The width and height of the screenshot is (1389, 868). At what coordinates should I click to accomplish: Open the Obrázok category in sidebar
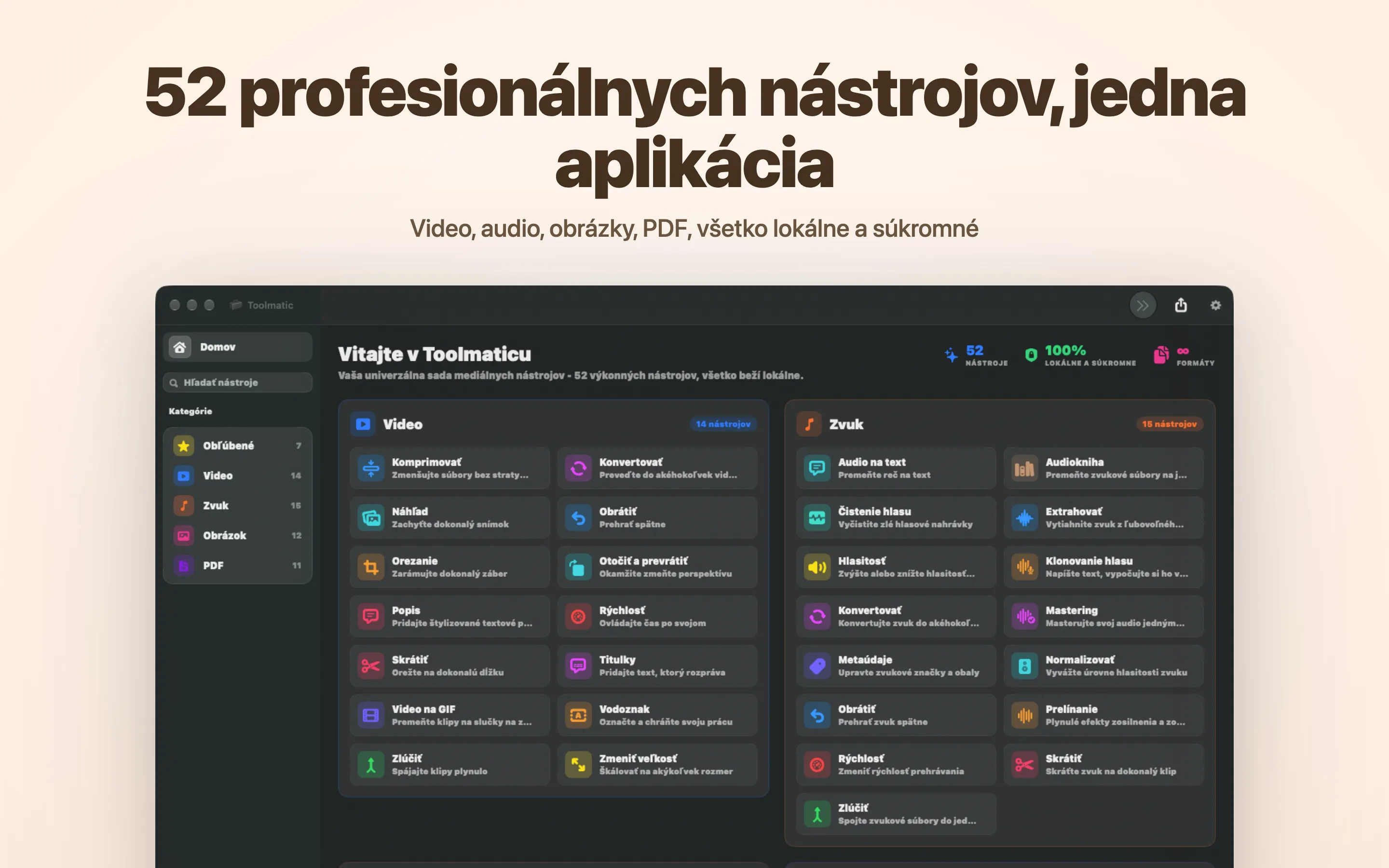point(238,535)
